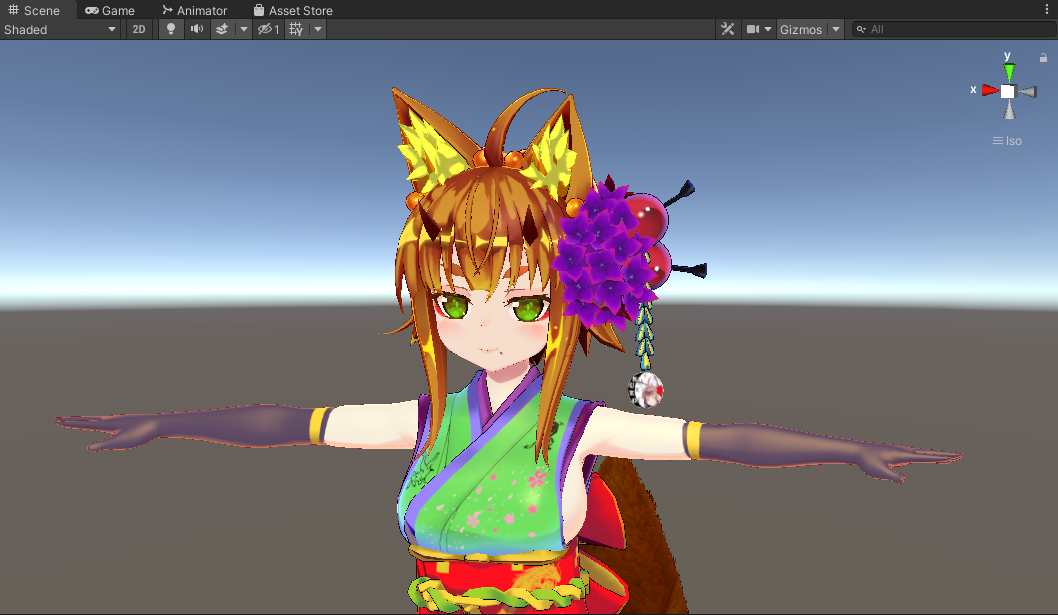
Task: Click the scene effects (skybox) icon
Action: [222, 29]
